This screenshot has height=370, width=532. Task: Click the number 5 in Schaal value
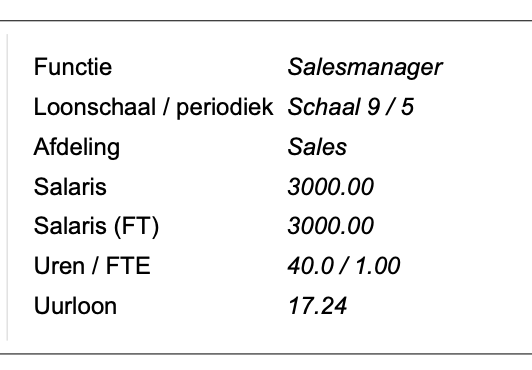(x=407, y=107)
